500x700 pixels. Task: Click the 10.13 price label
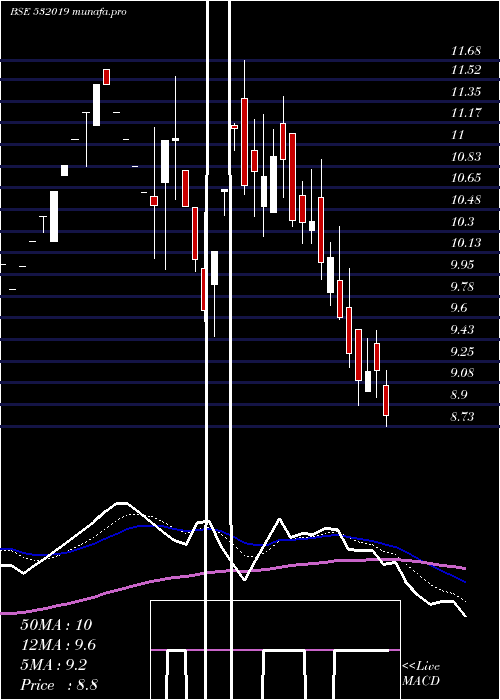coord(466,243)
